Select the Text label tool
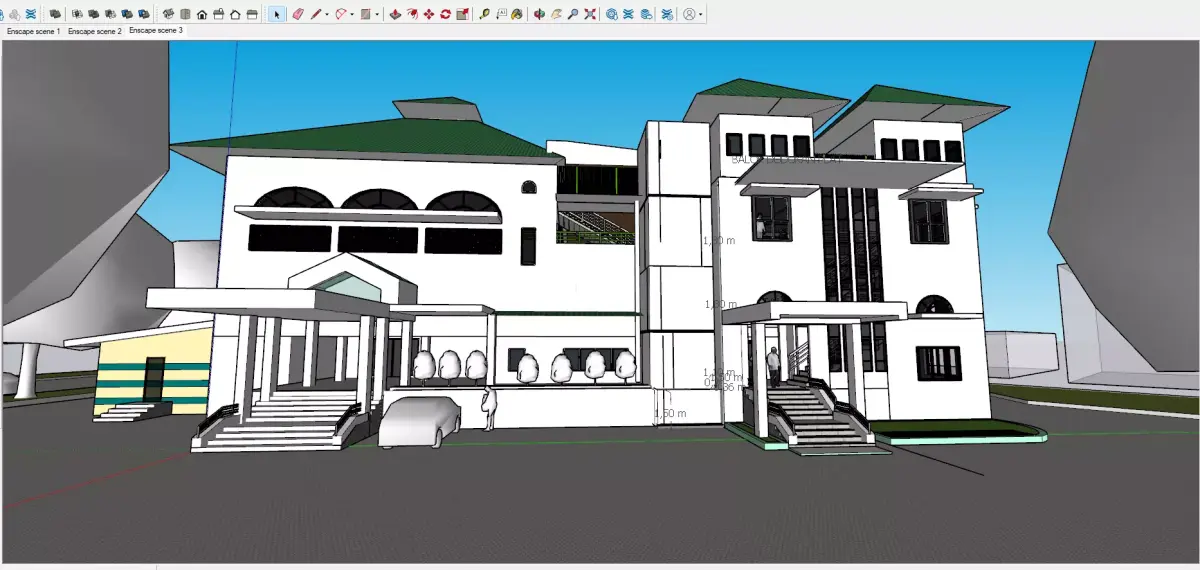Image resolution: width=1200 pixels, height=570 pixels. (501, 14)
